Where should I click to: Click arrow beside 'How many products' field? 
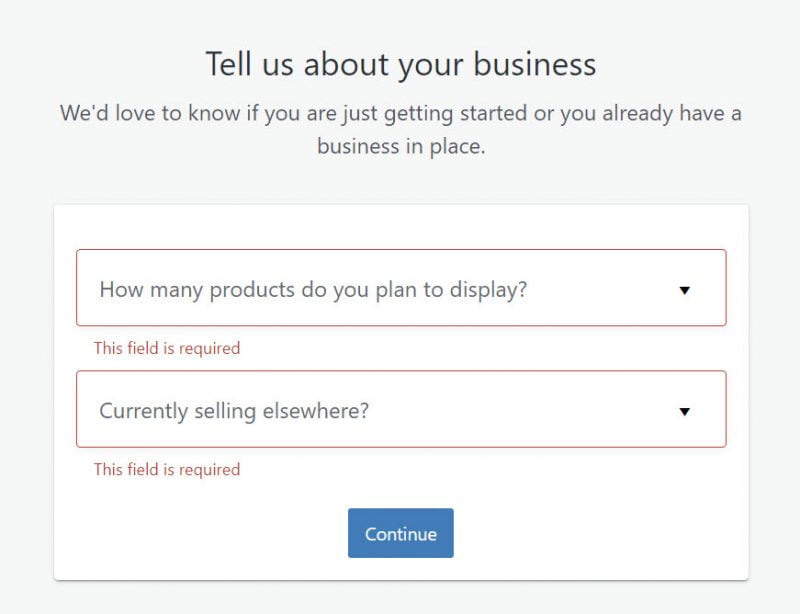(x=685, y=290)
